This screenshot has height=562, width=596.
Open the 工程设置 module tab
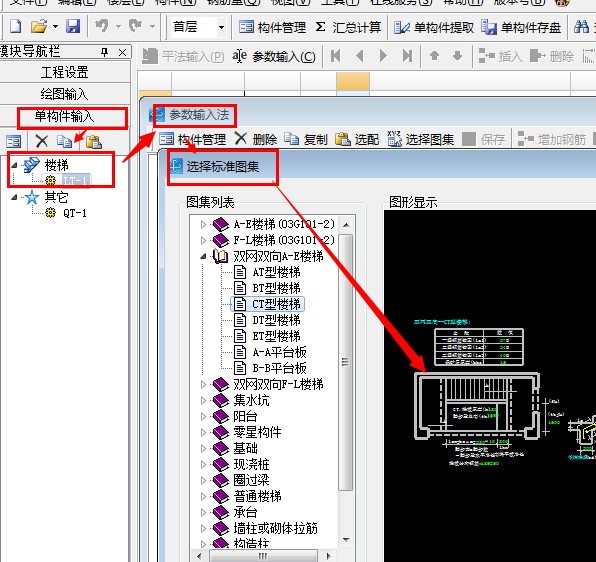(65, 72)
